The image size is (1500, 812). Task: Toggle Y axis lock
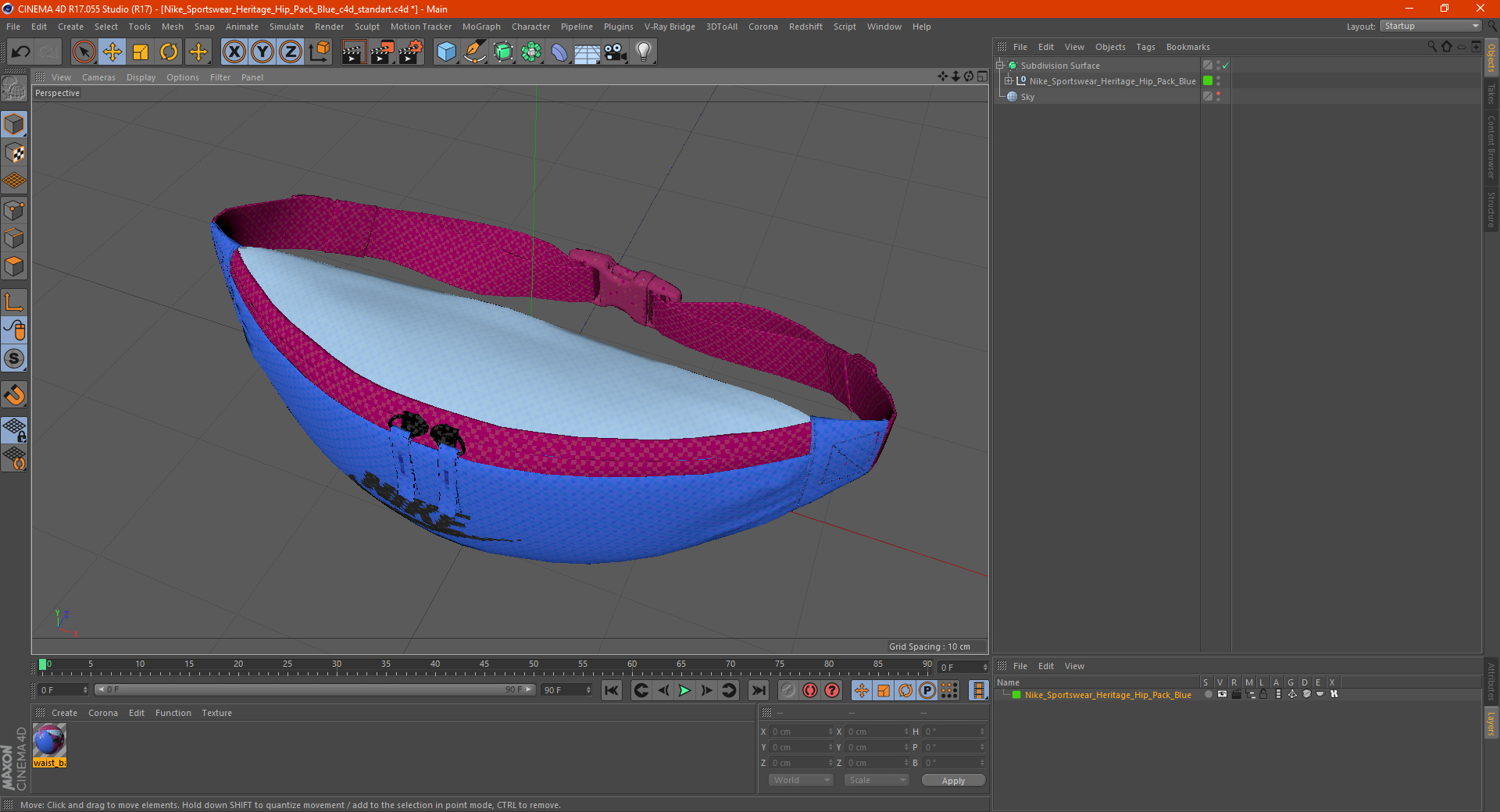262,52
